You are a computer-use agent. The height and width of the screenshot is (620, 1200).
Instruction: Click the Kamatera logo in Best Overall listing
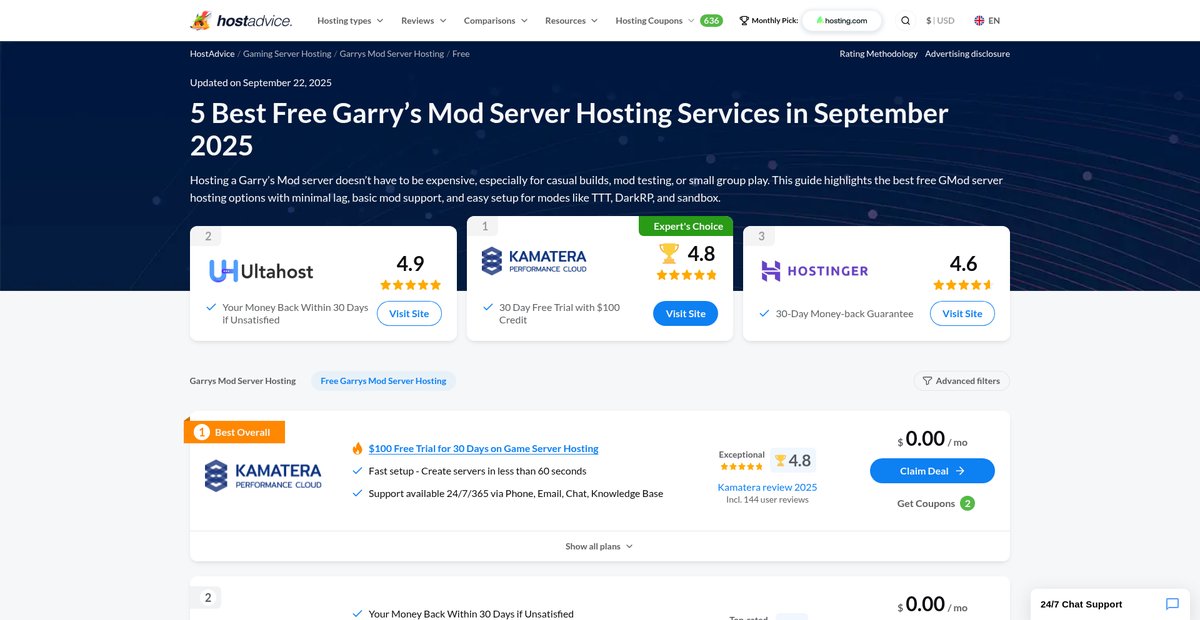coord(263,475)
